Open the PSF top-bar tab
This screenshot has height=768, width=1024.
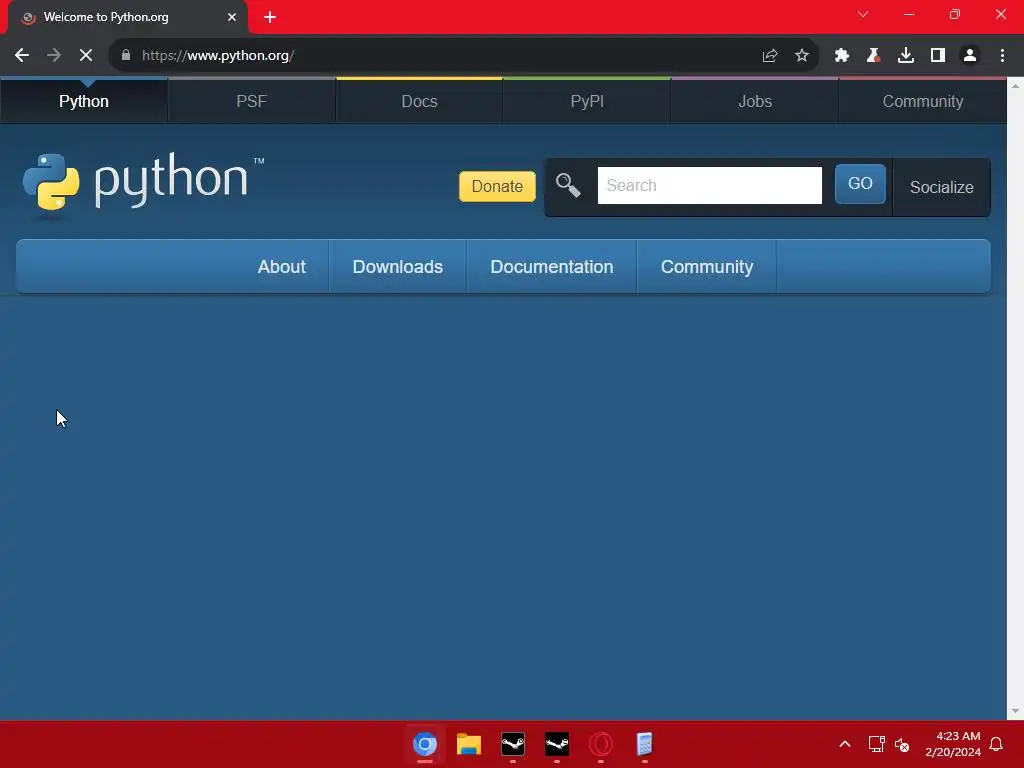(x=251, y=101)
